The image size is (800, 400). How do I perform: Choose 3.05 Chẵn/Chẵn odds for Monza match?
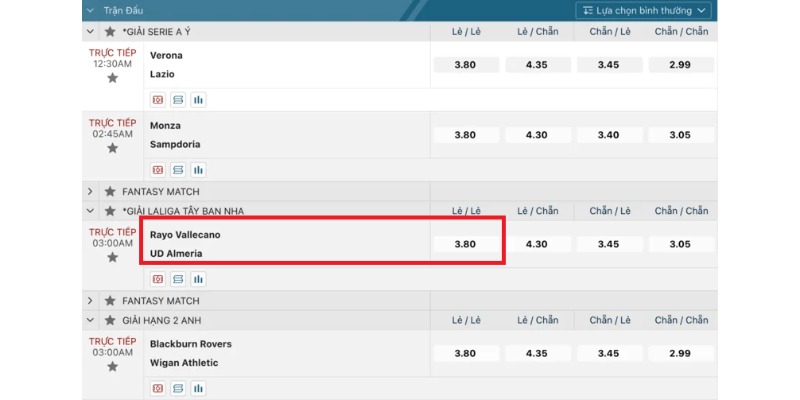click(680, 135)
